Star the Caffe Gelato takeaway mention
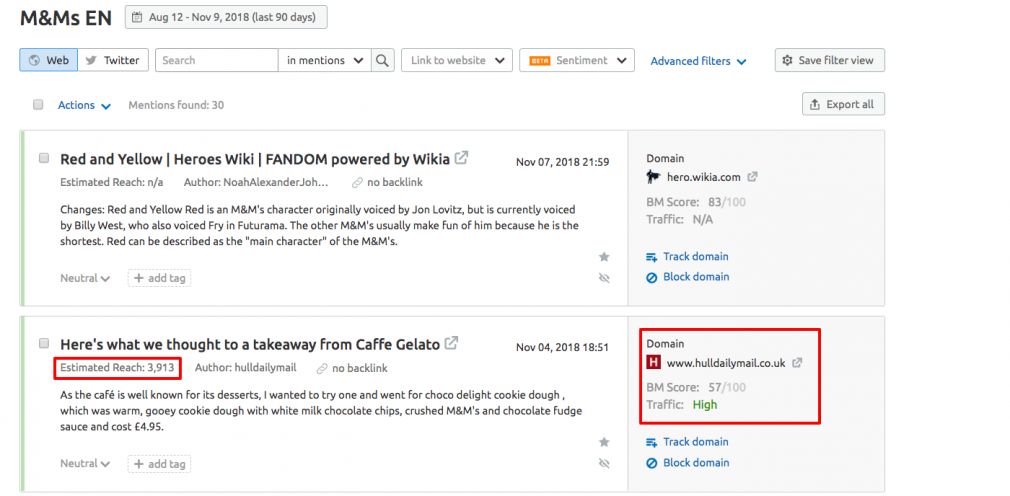The image size is (1010, 496). (x=604, y=442)
